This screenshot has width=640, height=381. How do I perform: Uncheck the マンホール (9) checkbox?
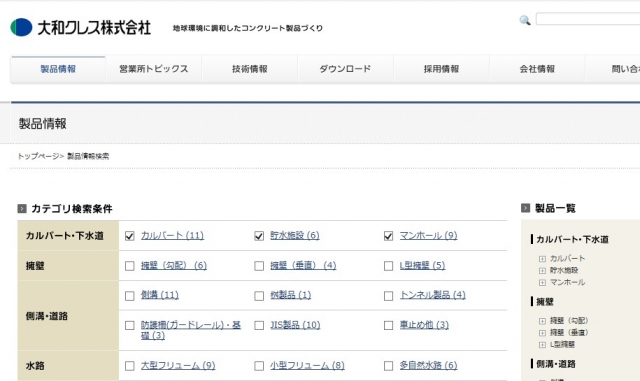click(x=389, y=236)
